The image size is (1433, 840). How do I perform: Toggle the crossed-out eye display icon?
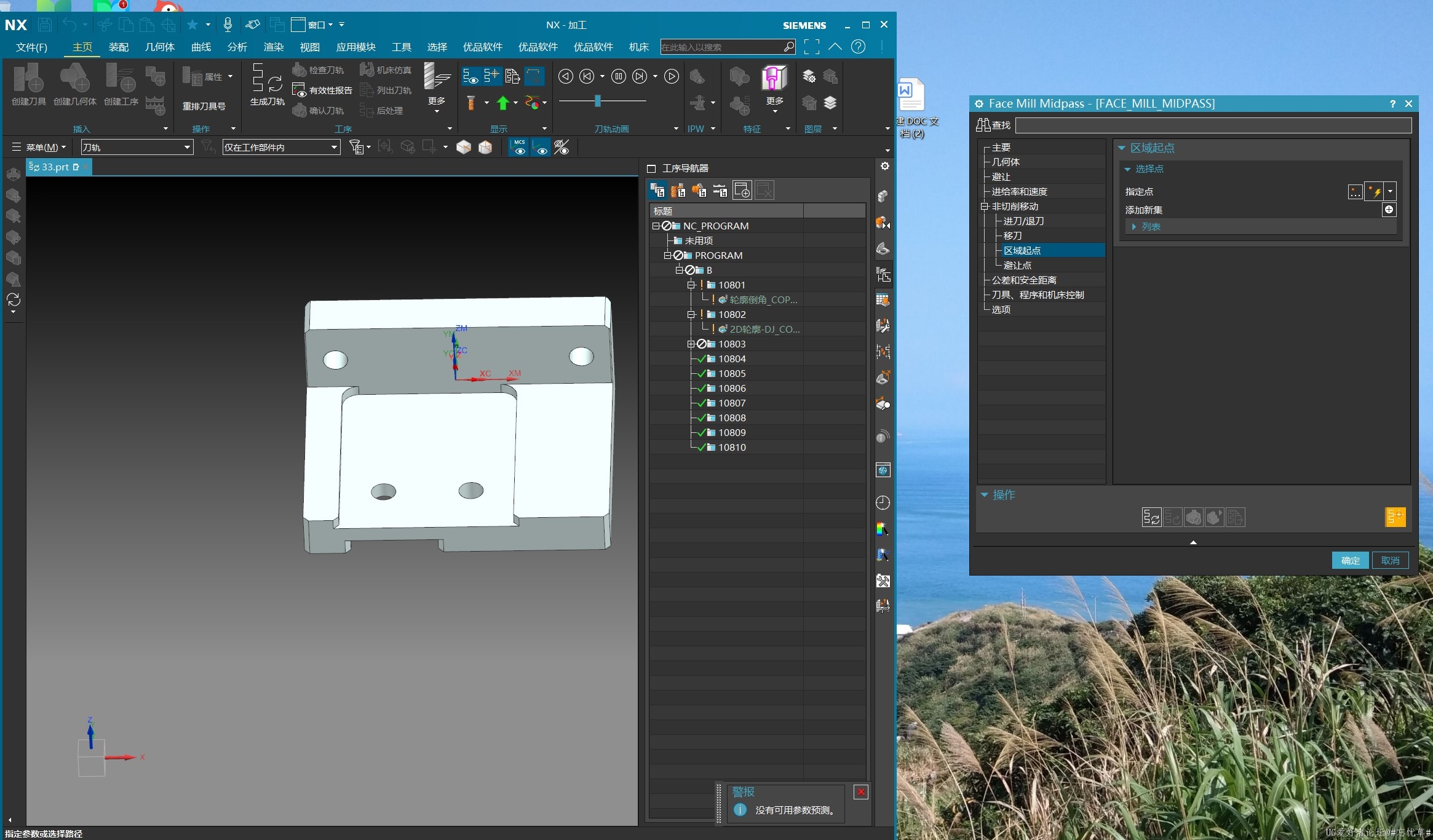click(x=562, y=148)
